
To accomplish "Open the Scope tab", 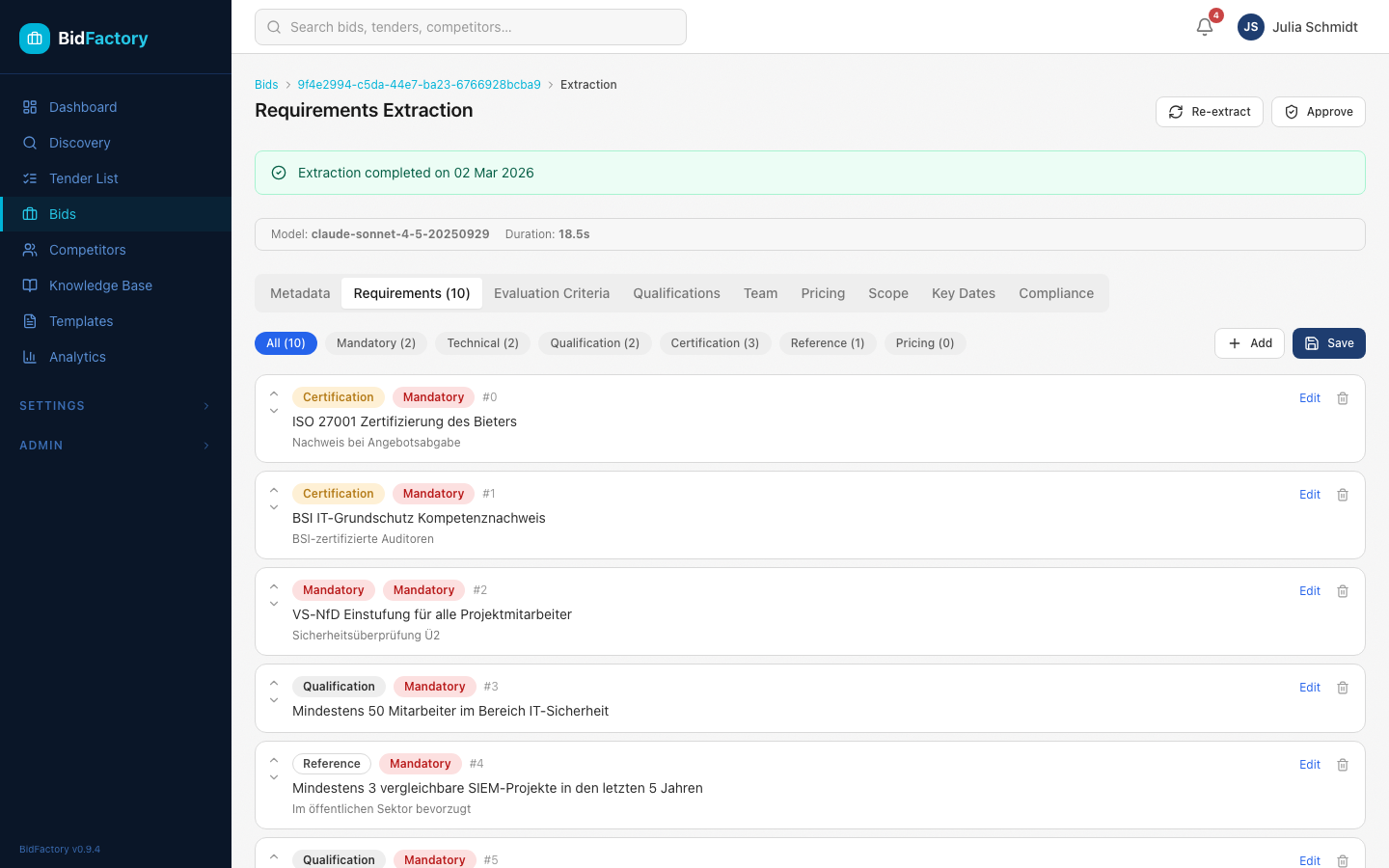I will pyautogui.click(x=888, y=293).
